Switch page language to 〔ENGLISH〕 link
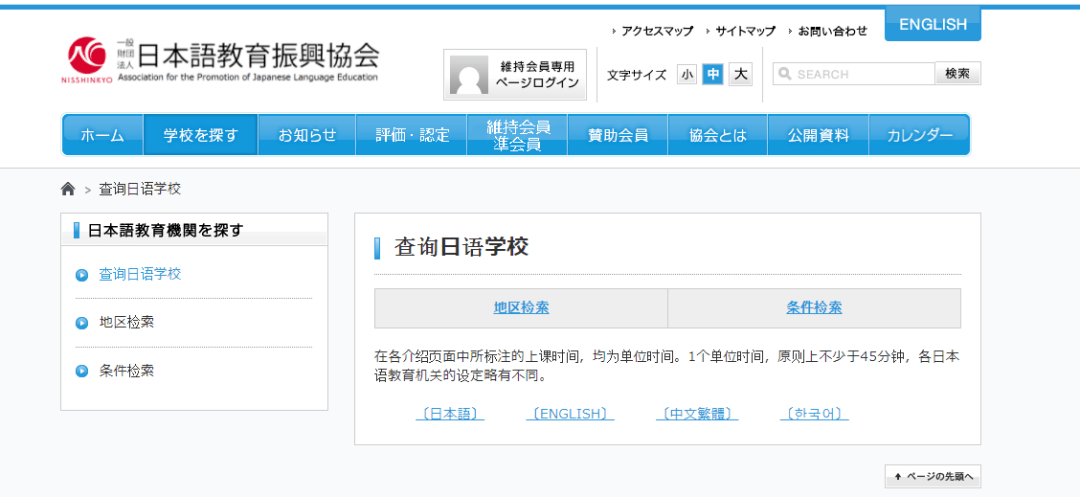 [x=570, y=414]
